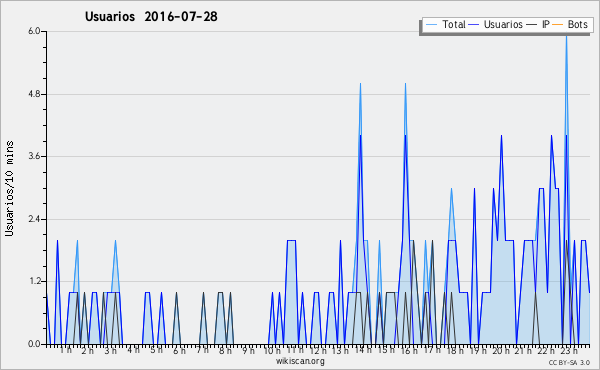
Task: Click the '3 h' x-axis label
Action: [111, 350]
